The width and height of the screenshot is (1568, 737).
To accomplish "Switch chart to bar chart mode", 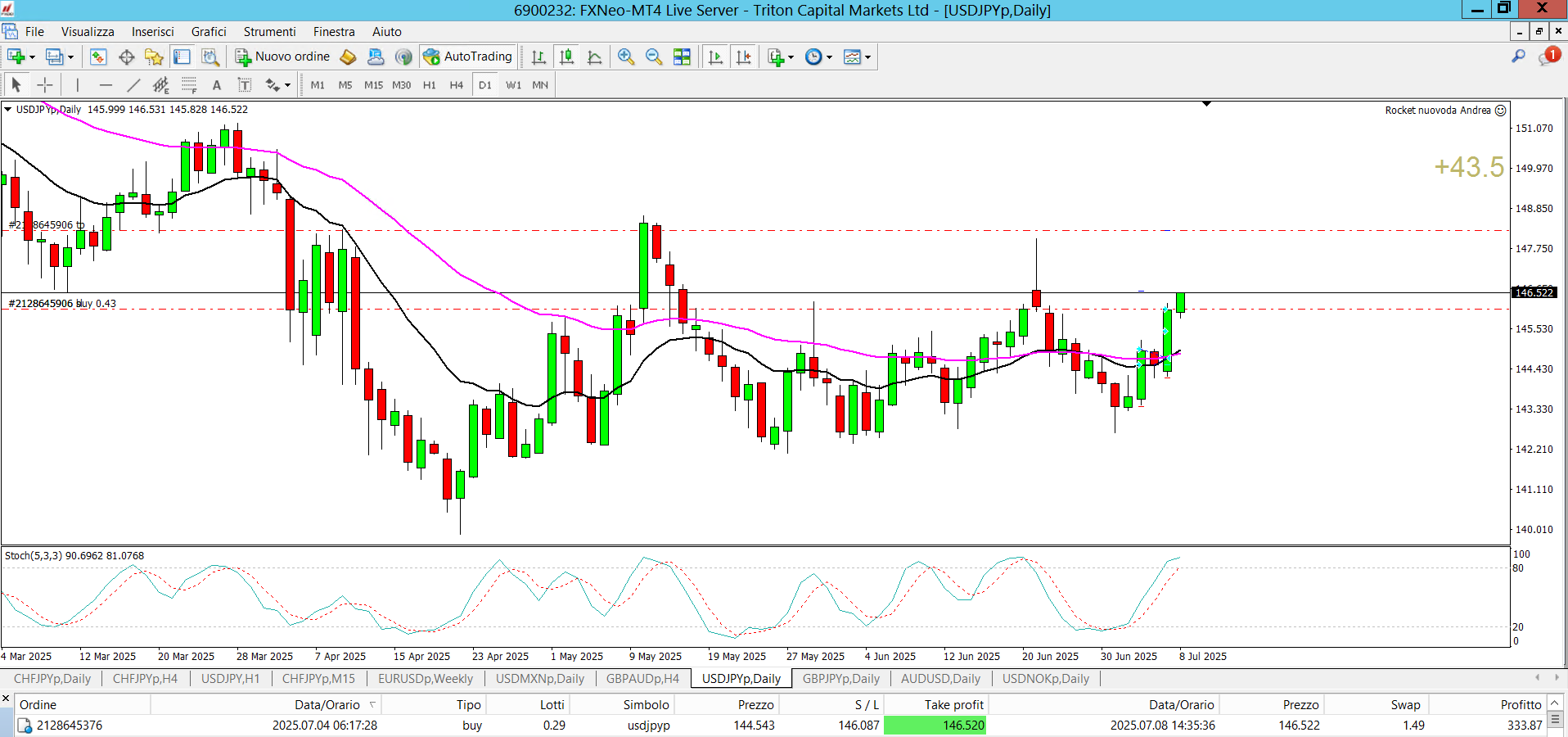I will (x=538, y=57).
